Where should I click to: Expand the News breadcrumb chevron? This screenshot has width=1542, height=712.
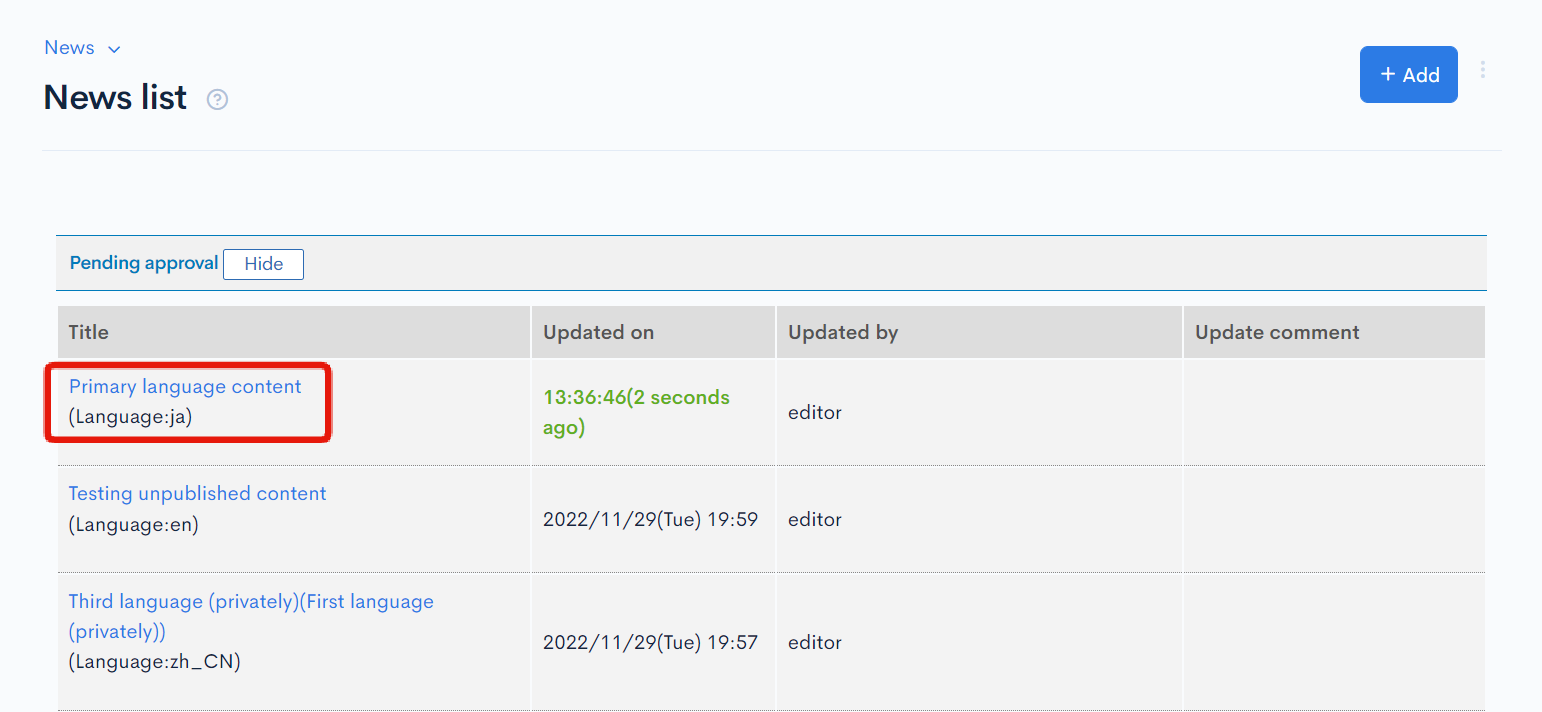114,49
